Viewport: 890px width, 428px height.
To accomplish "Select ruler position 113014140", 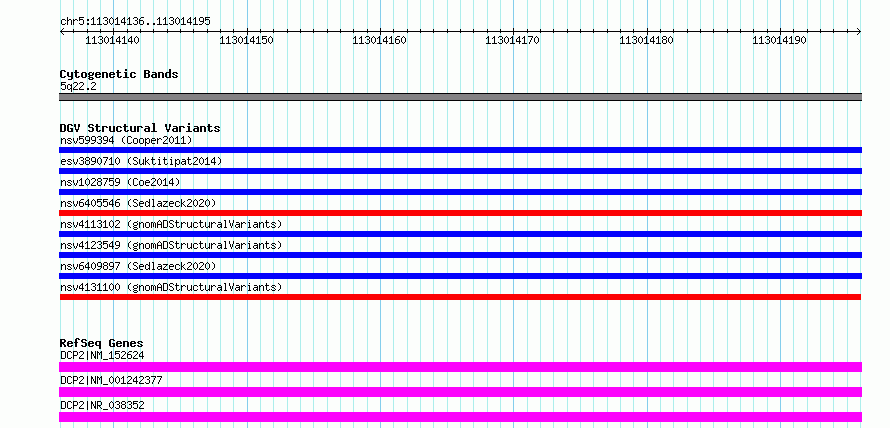I will (x=112, y=40).
